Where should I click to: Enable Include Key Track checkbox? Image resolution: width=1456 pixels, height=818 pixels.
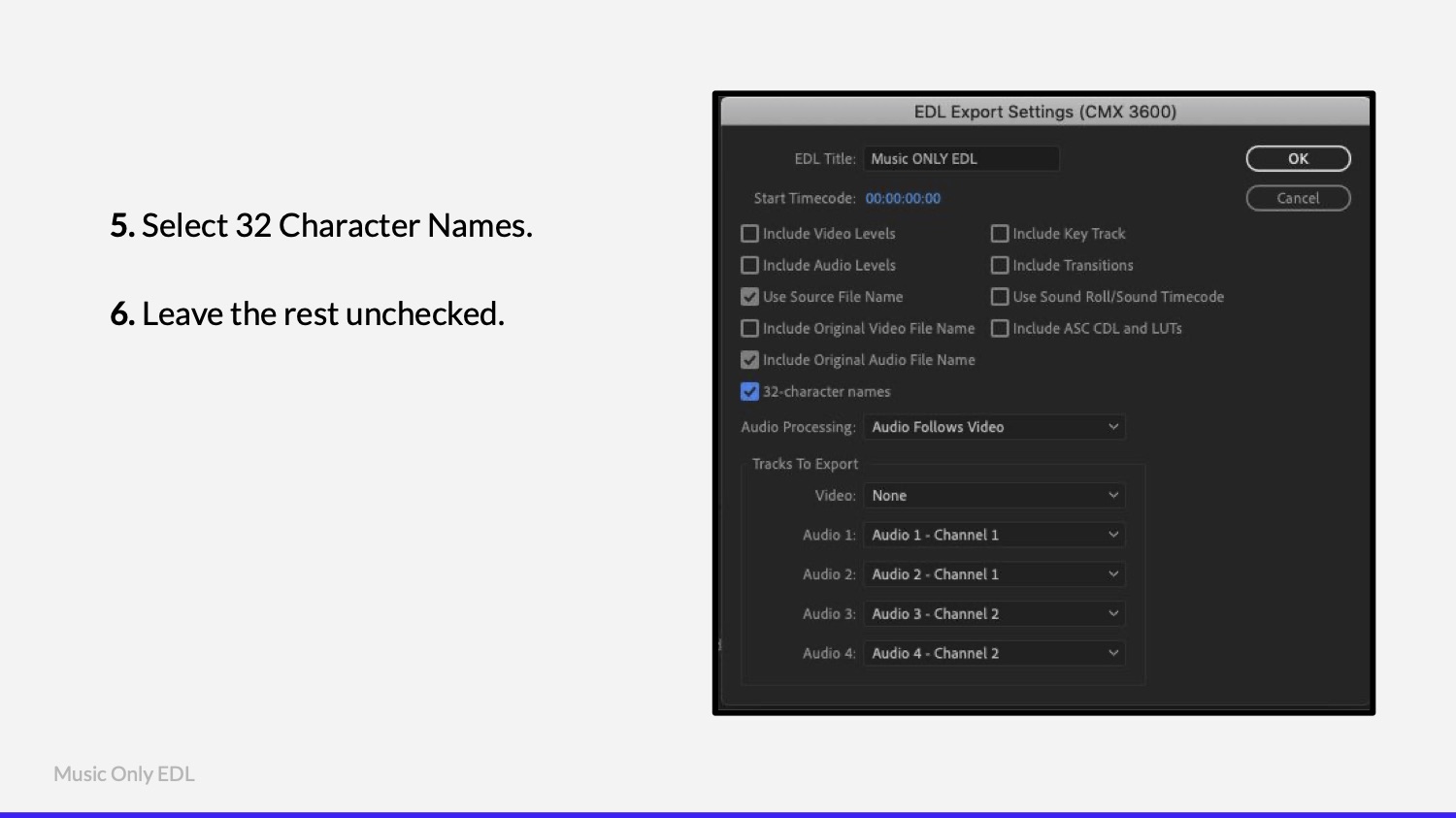pyautogui.click(x=1000, y=234)
